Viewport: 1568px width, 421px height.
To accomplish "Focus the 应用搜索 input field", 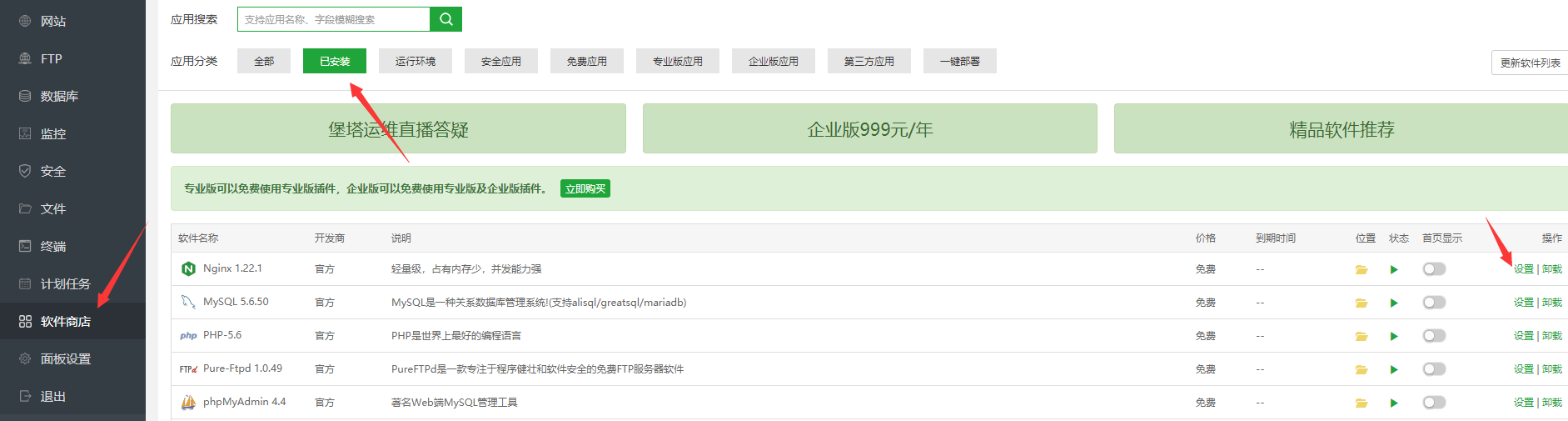I will click(333, 19).
